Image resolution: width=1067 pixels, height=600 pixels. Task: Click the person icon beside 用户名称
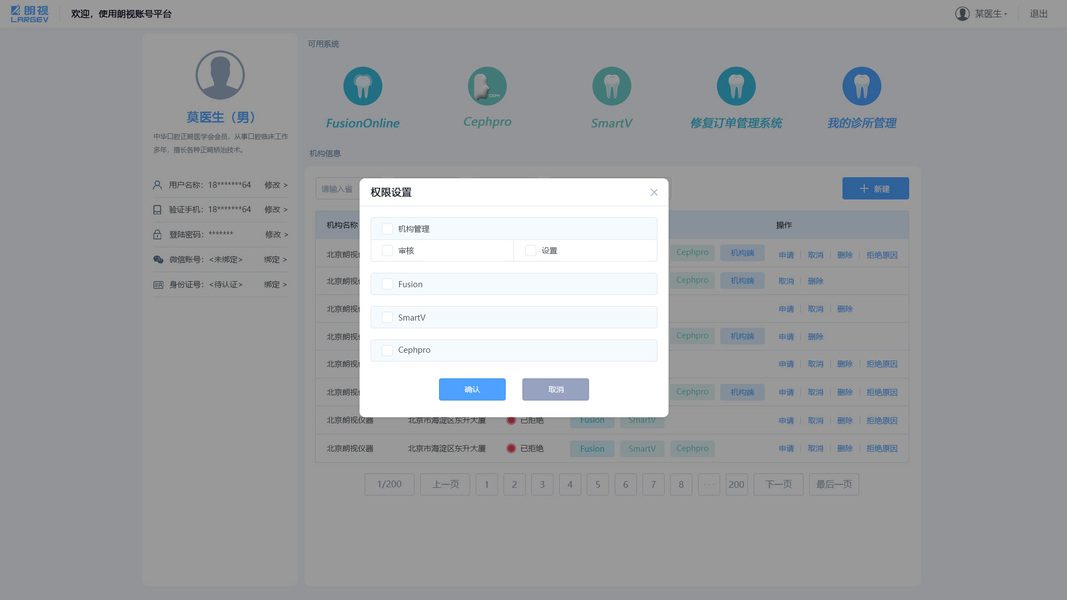(x=157, y=185)
